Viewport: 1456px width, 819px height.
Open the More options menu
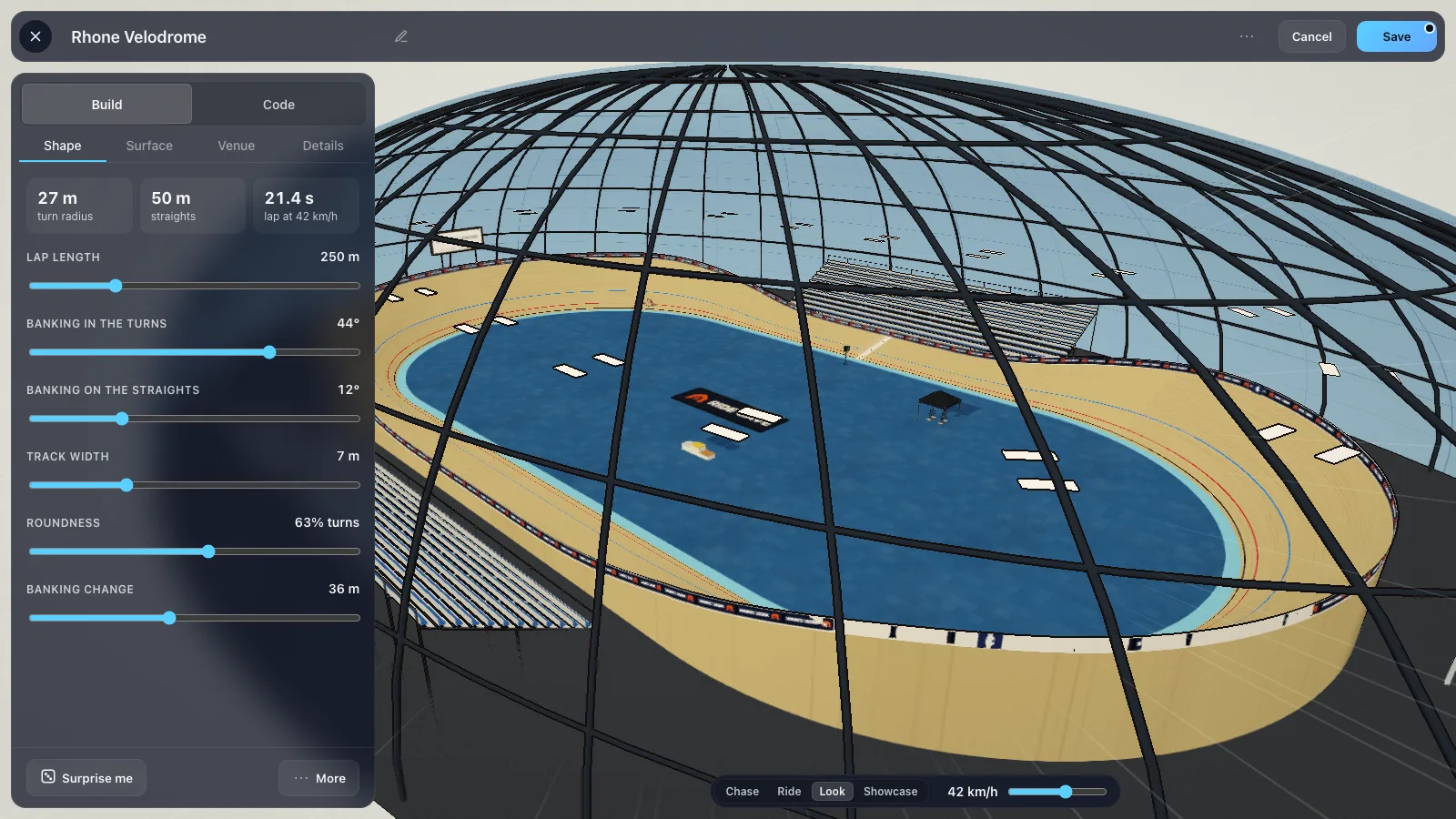tap(319, 778)
